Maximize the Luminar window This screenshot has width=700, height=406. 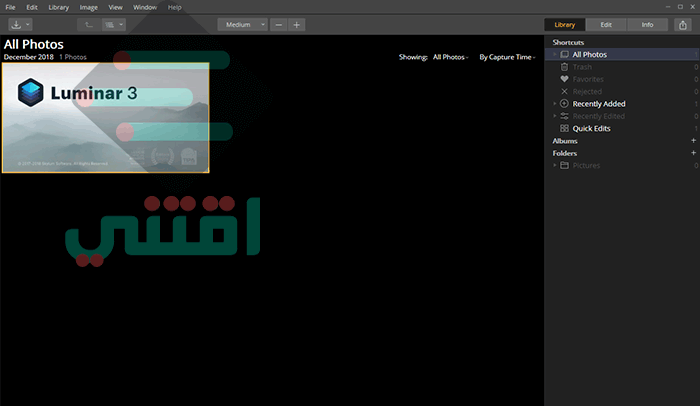pyautogui.click(x=680, y=7)
